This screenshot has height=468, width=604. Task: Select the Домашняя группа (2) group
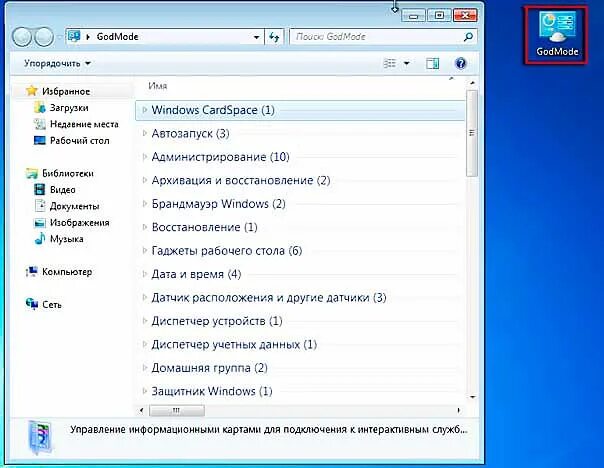point(210,368)
